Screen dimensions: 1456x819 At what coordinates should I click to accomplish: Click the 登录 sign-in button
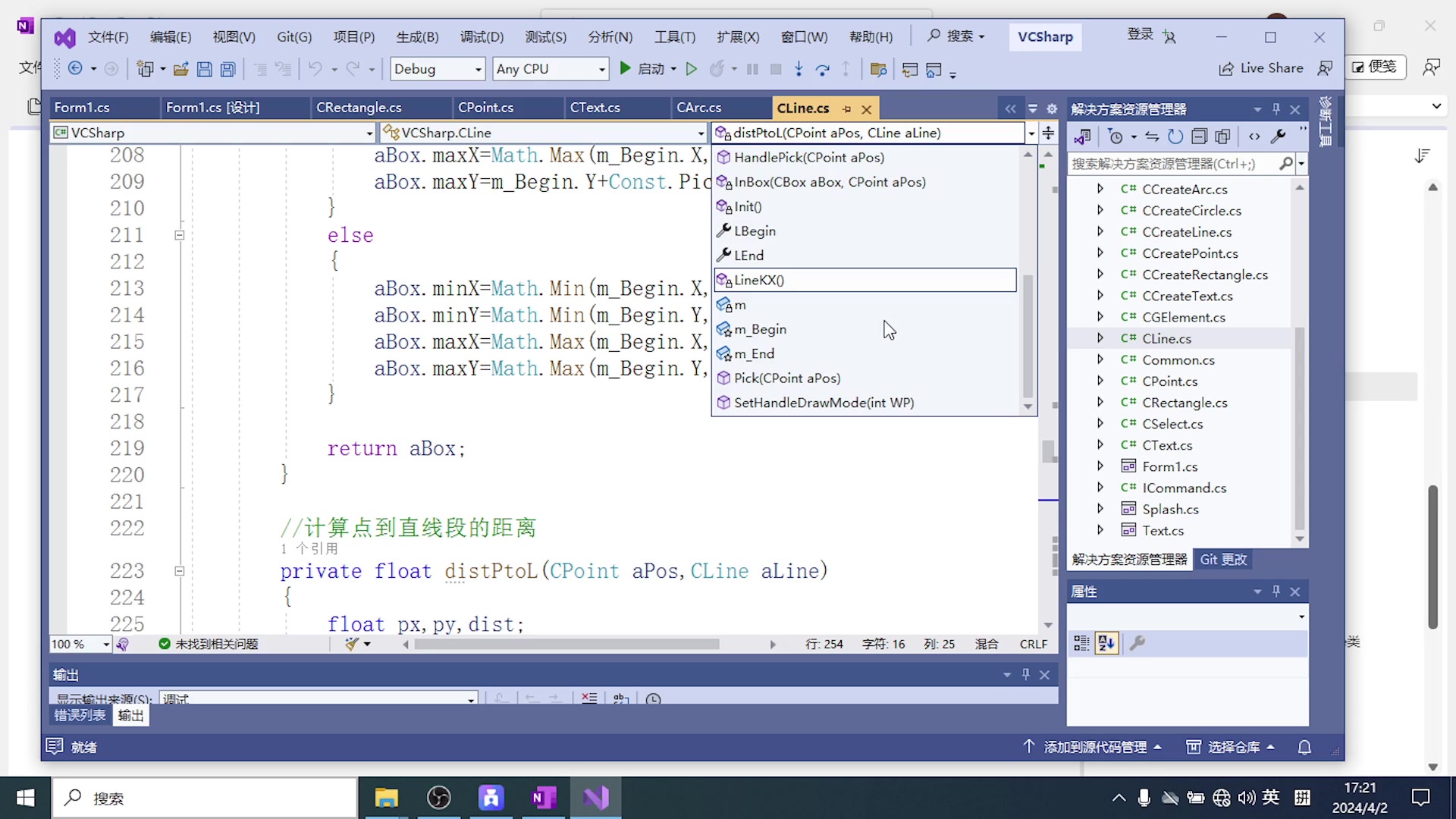pos(1139,33)
